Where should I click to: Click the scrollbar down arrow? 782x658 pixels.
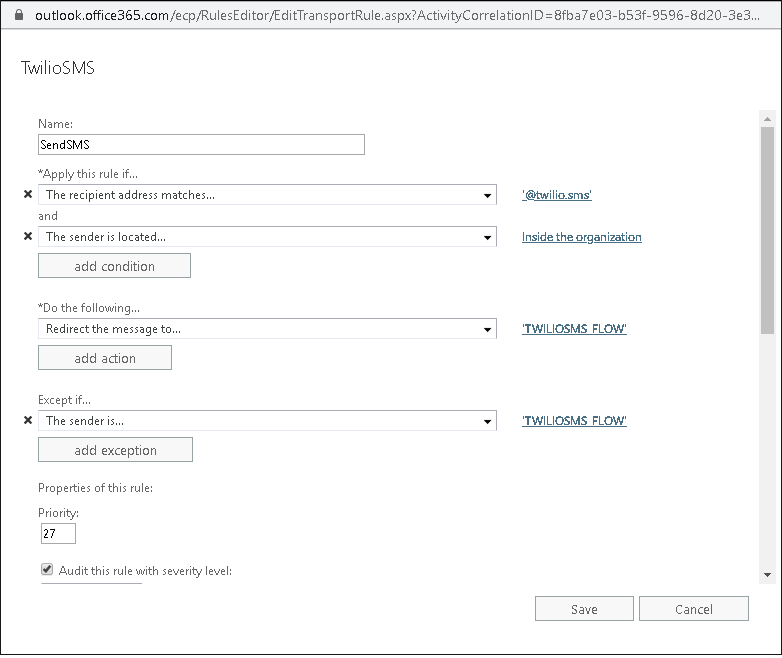coord(768,575)
